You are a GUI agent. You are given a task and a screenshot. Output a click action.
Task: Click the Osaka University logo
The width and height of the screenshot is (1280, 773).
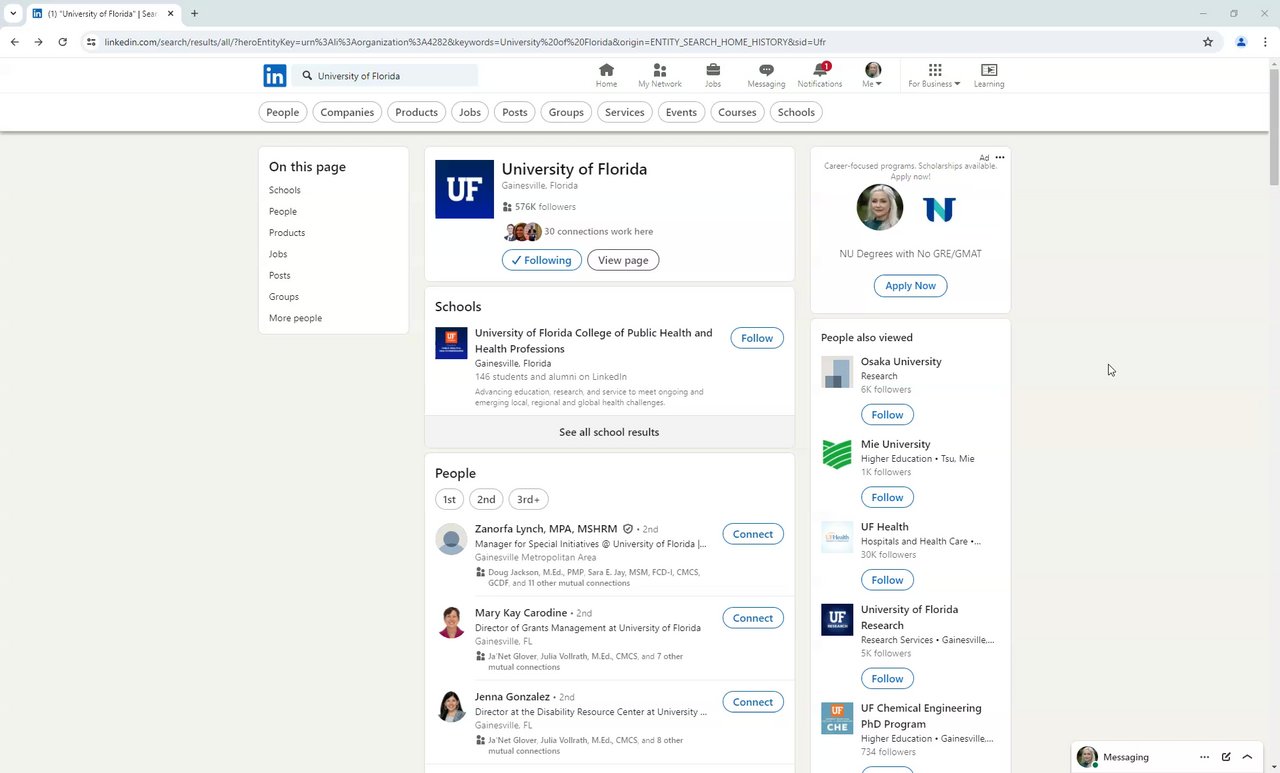coord(837,372)
